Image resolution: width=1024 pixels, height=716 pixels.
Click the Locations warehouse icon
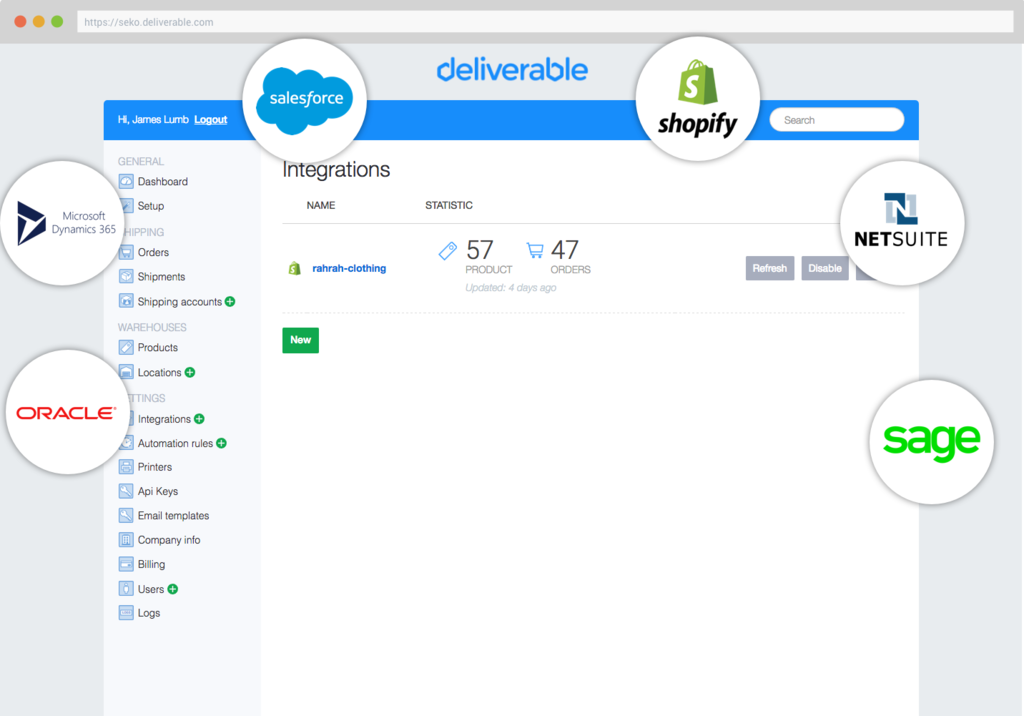(x=126, y=372)
